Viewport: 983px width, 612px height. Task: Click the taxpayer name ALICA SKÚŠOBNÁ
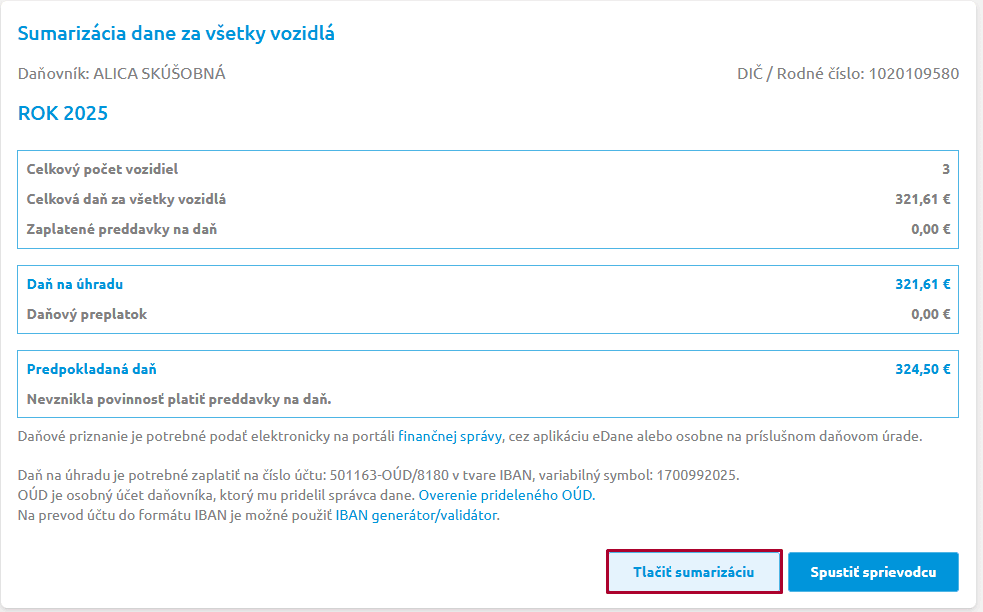click(159, 74)
